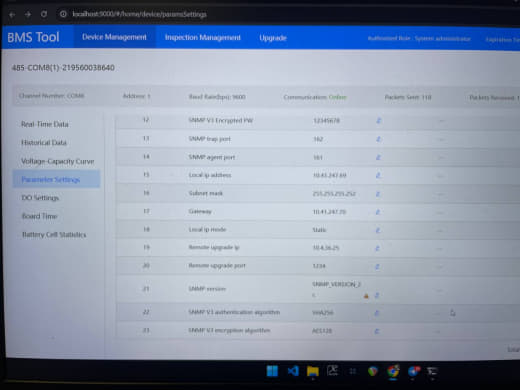520x390 pixels.
Task: Edit the Remote upgrade port value
Action: [x=377, y=266]
